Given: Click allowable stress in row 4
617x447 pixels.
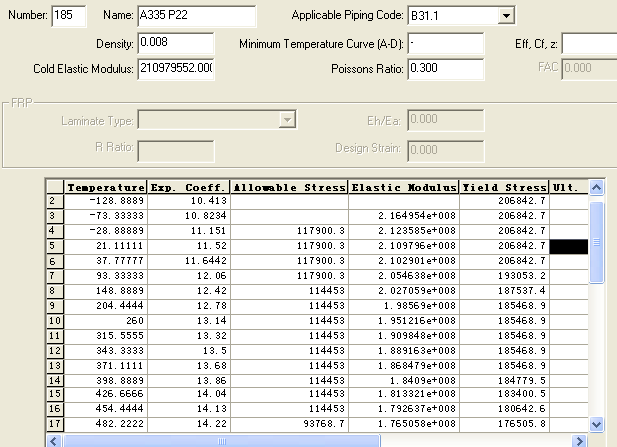Looking at the screenshot, I should coord(289,231).
